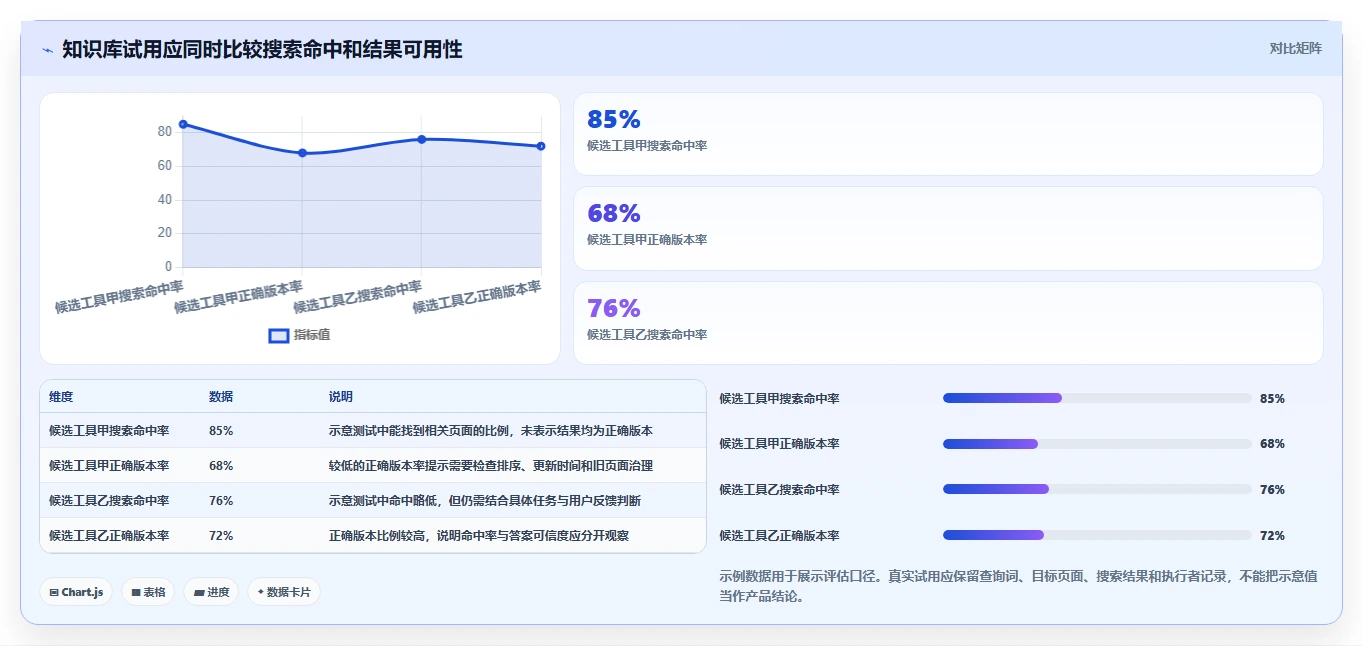Click description starting 示意测试中命中略低
Screen dimensions: 1363x646
485,501
